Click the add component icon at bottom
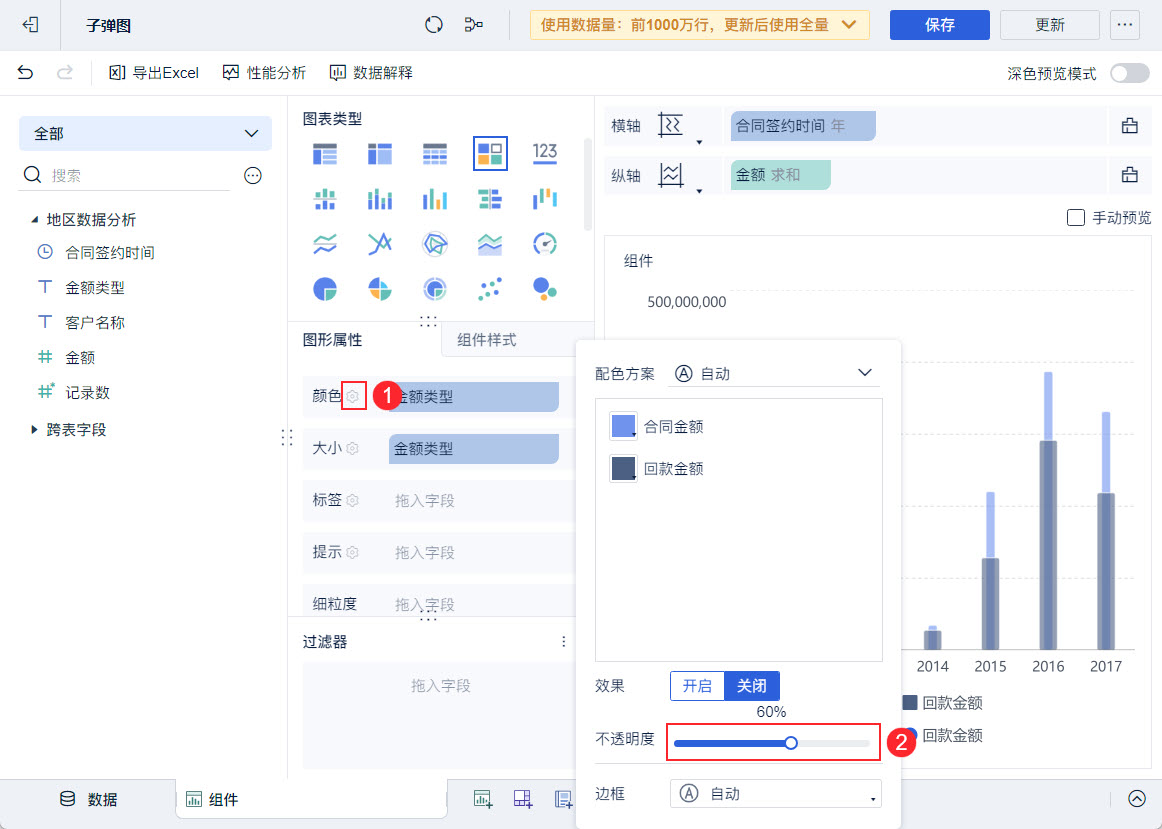This screenshot has width=1162, height=829. coord(483,799)
